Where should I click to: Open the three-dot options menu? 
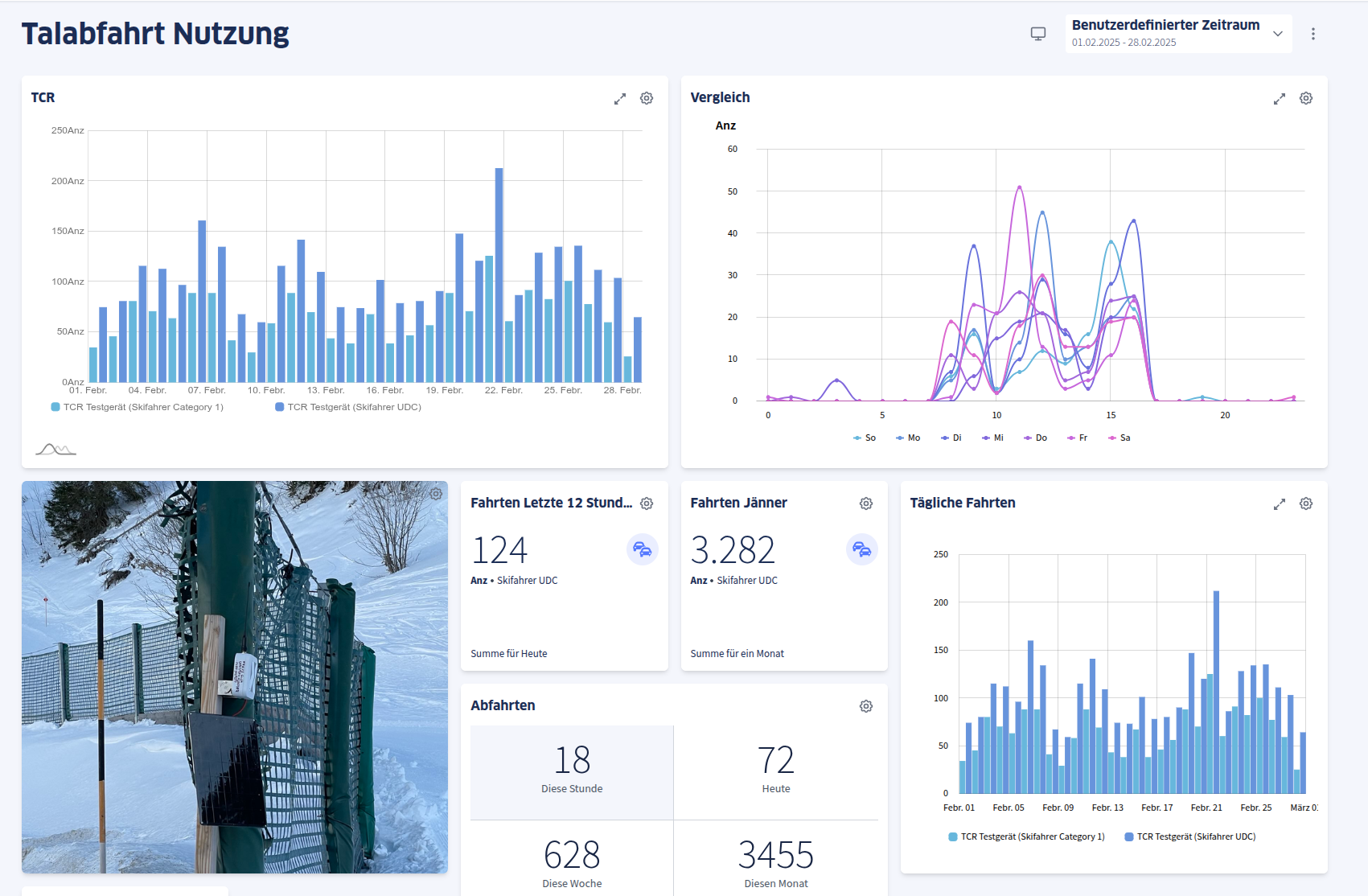click(1314, 33)
